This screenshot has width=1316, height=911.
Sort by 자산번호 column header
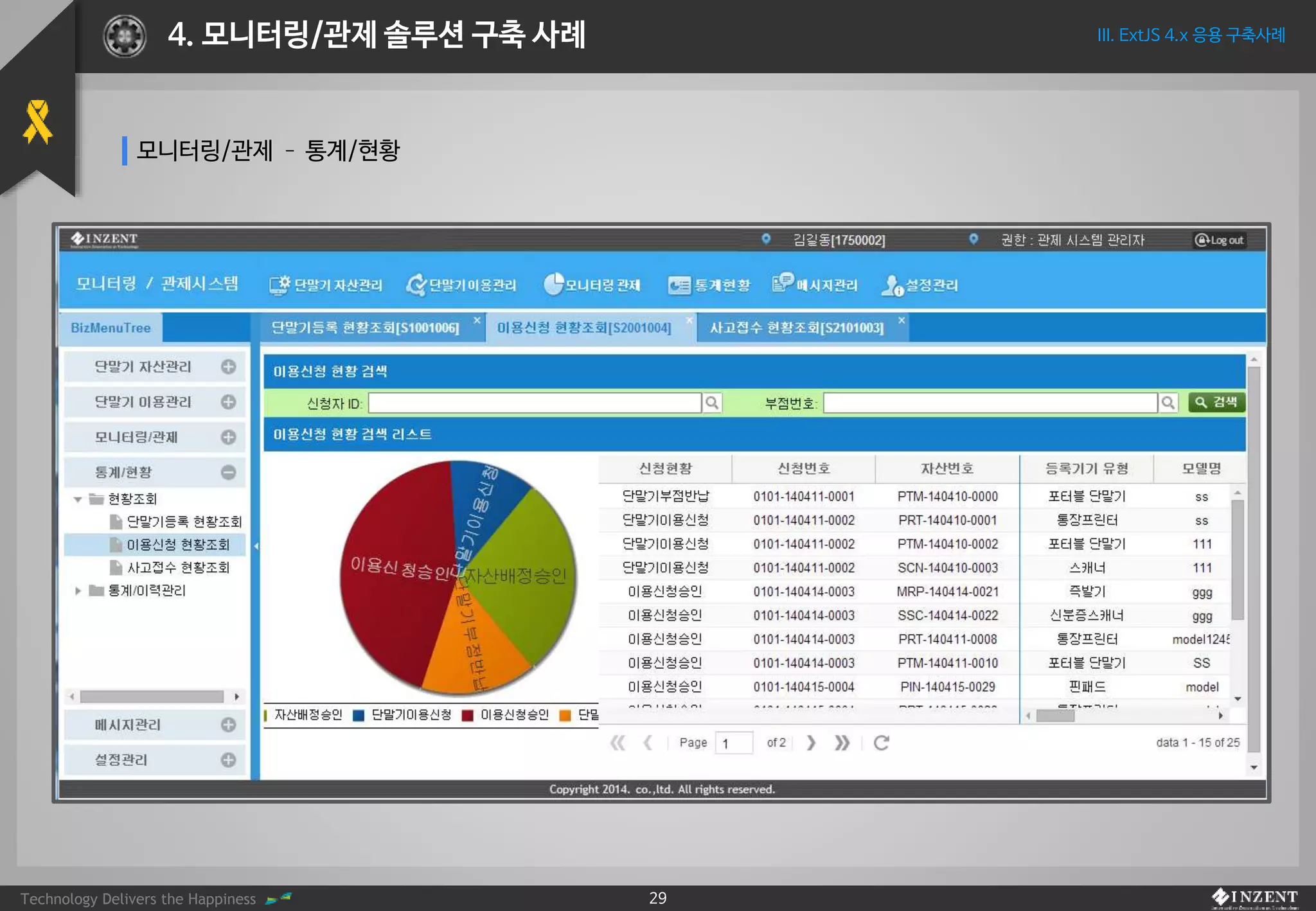coord(947,468)
